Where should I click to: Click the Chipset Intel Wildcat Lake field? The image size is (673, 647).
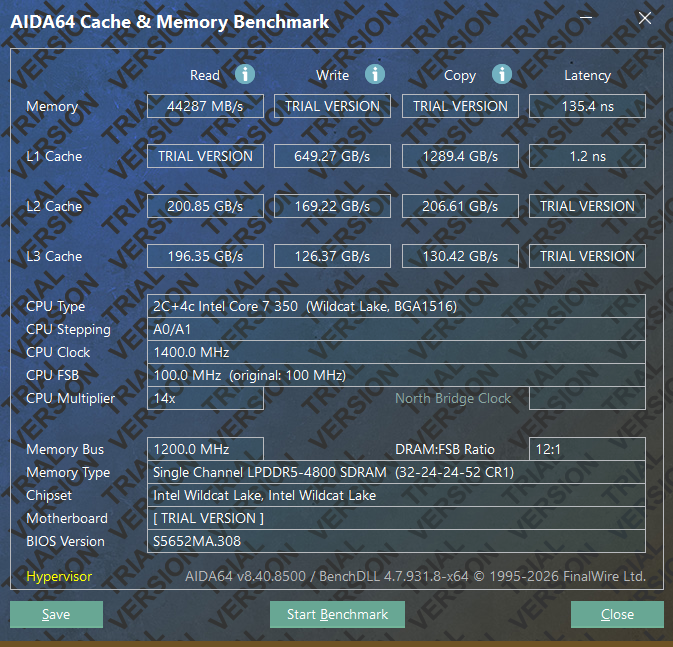coord(396,495)
